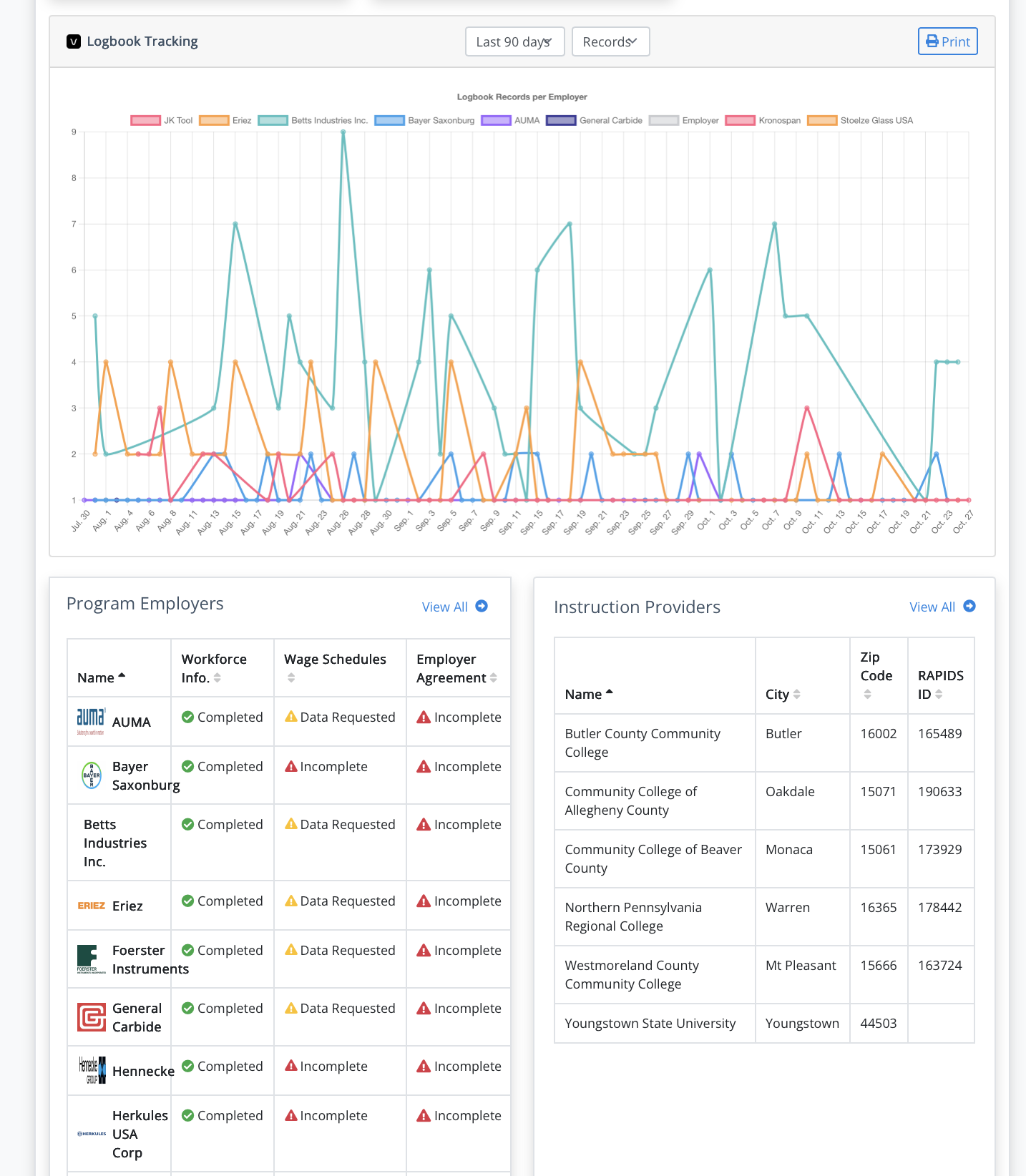1026x1176 pixels.
Task: Open the Records dropdown
Action: tap(610, 41)
